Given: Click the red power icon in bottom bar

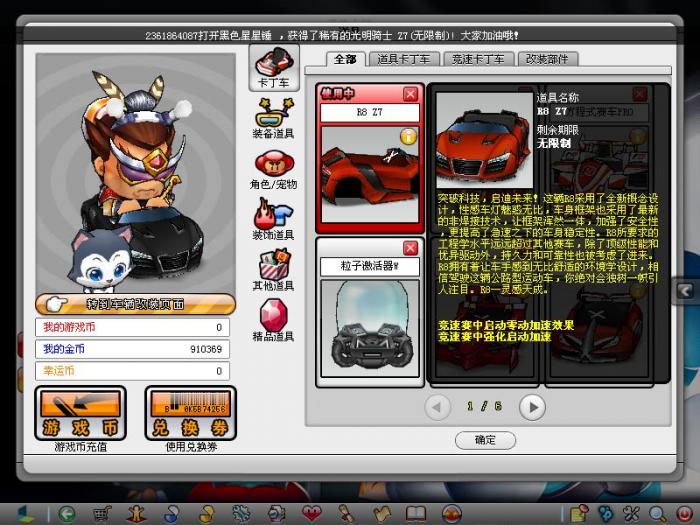Looking at the screenshot, I should click(684, 514).
